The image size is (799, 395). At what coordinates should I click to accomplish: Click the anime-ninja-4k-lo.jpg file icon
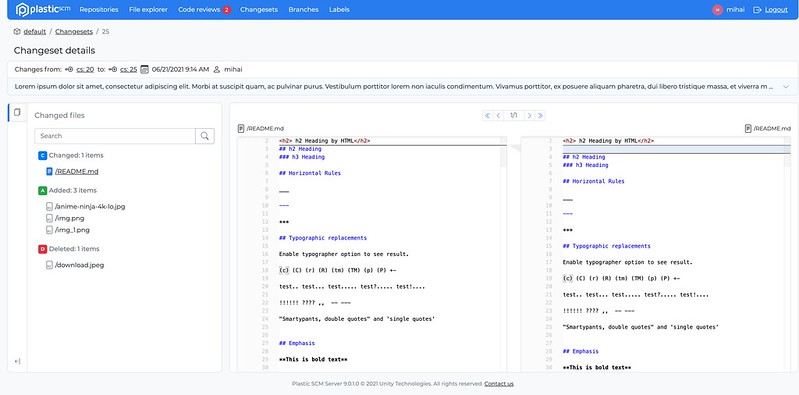(x=49, y=206)
